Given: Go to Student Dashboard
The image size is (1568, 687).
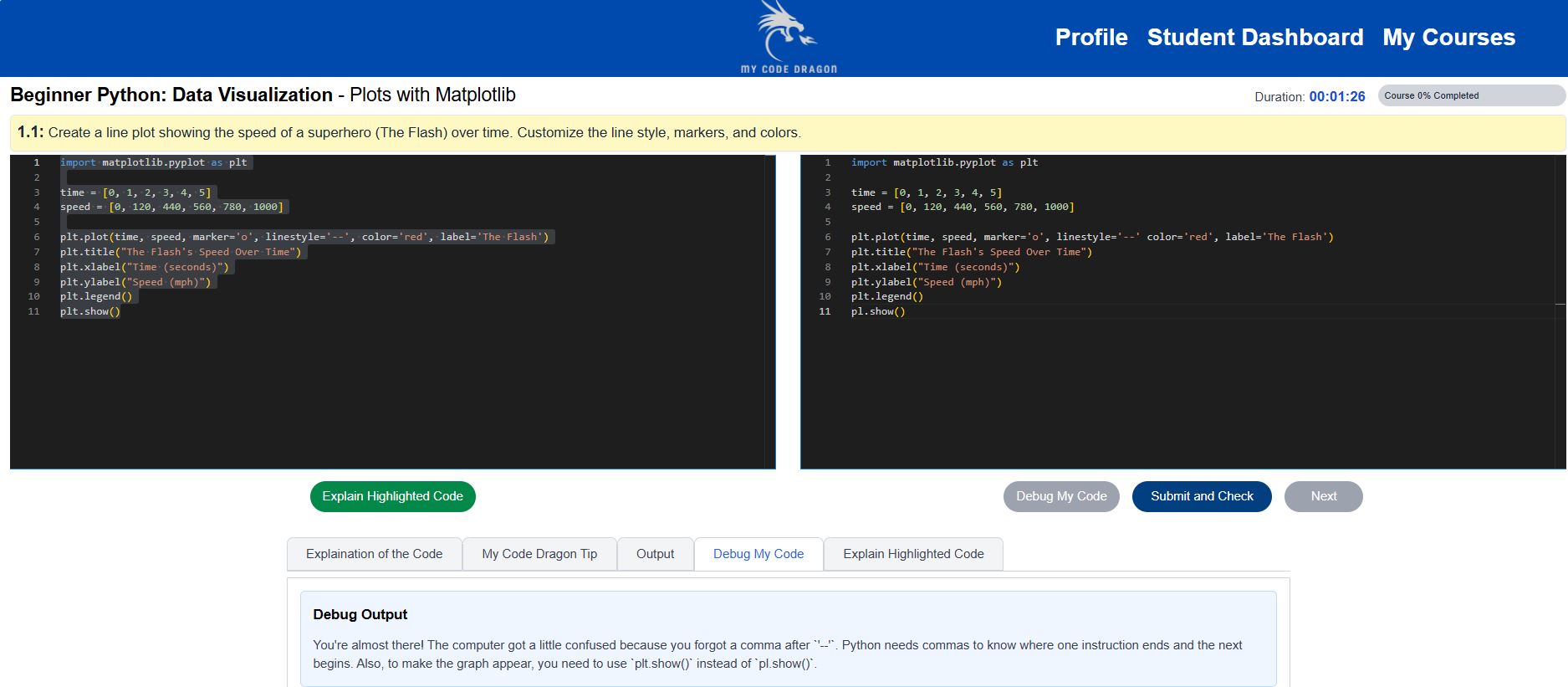Looking at the screenshot, I should 1254,38.
